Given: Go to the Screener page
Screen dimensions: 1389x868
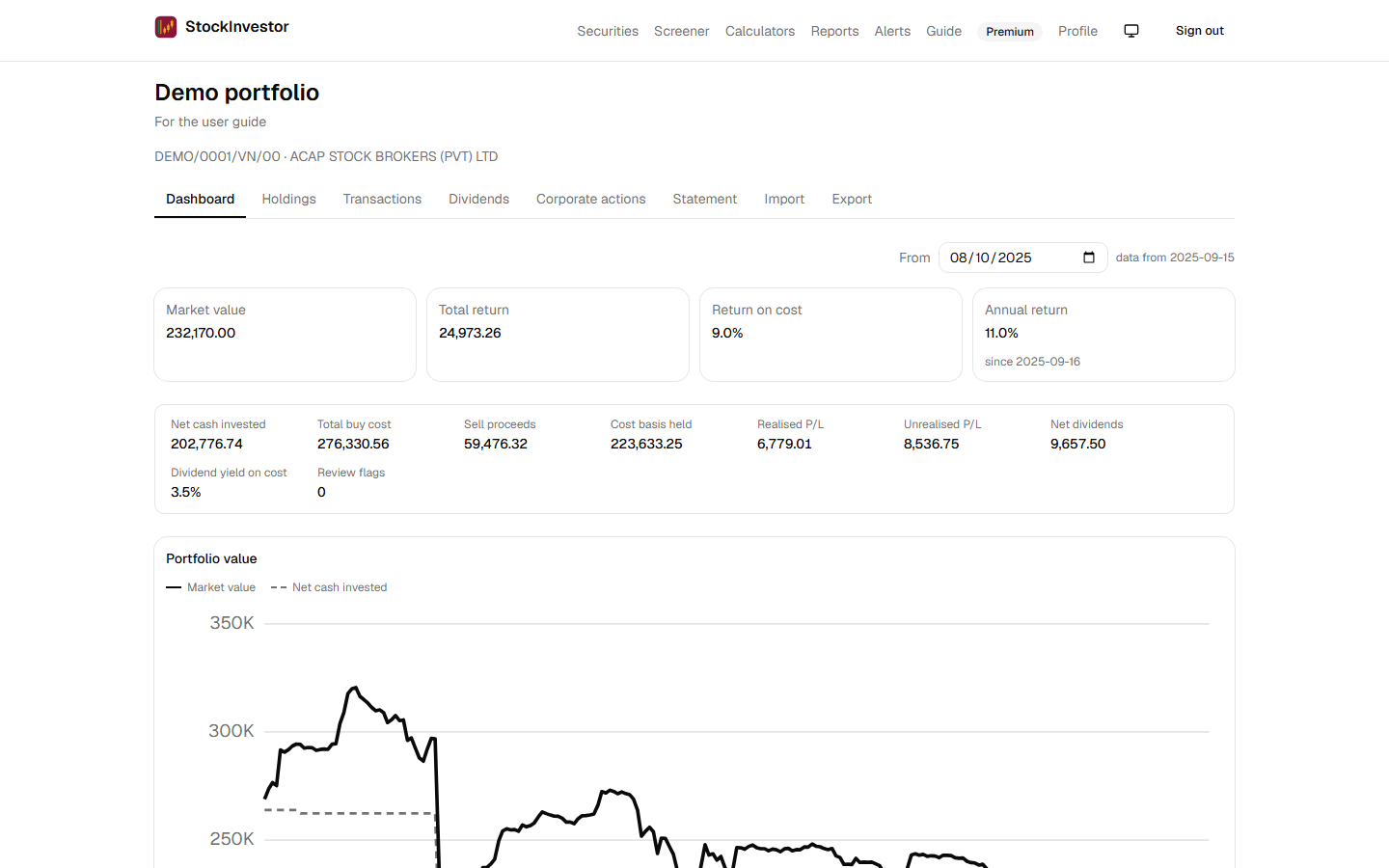Looking at the screenshot, I should click(x=682, y=31).
